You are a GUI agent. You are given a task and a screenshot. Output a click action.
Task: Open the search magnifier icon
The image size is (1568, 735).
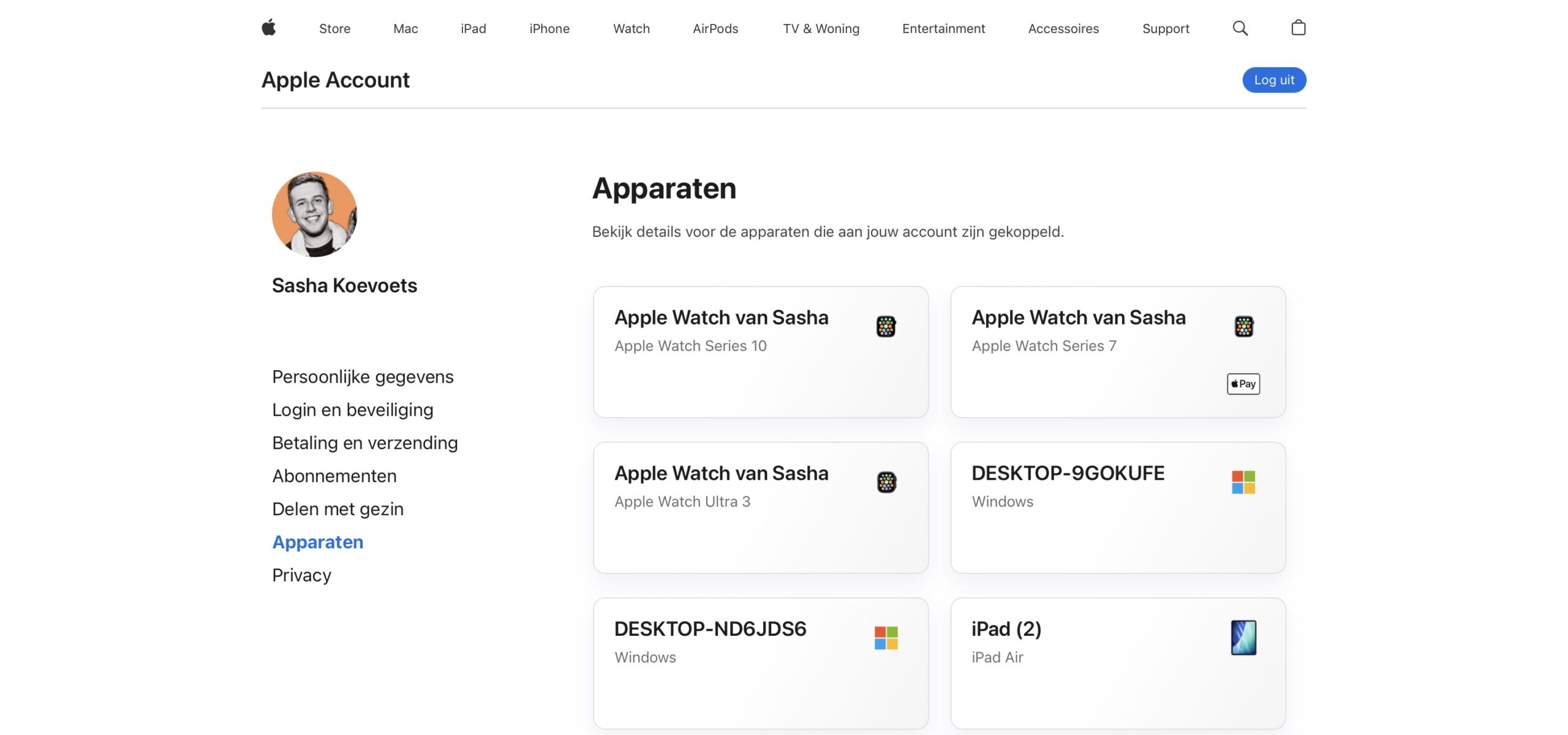coord(1240,28)
